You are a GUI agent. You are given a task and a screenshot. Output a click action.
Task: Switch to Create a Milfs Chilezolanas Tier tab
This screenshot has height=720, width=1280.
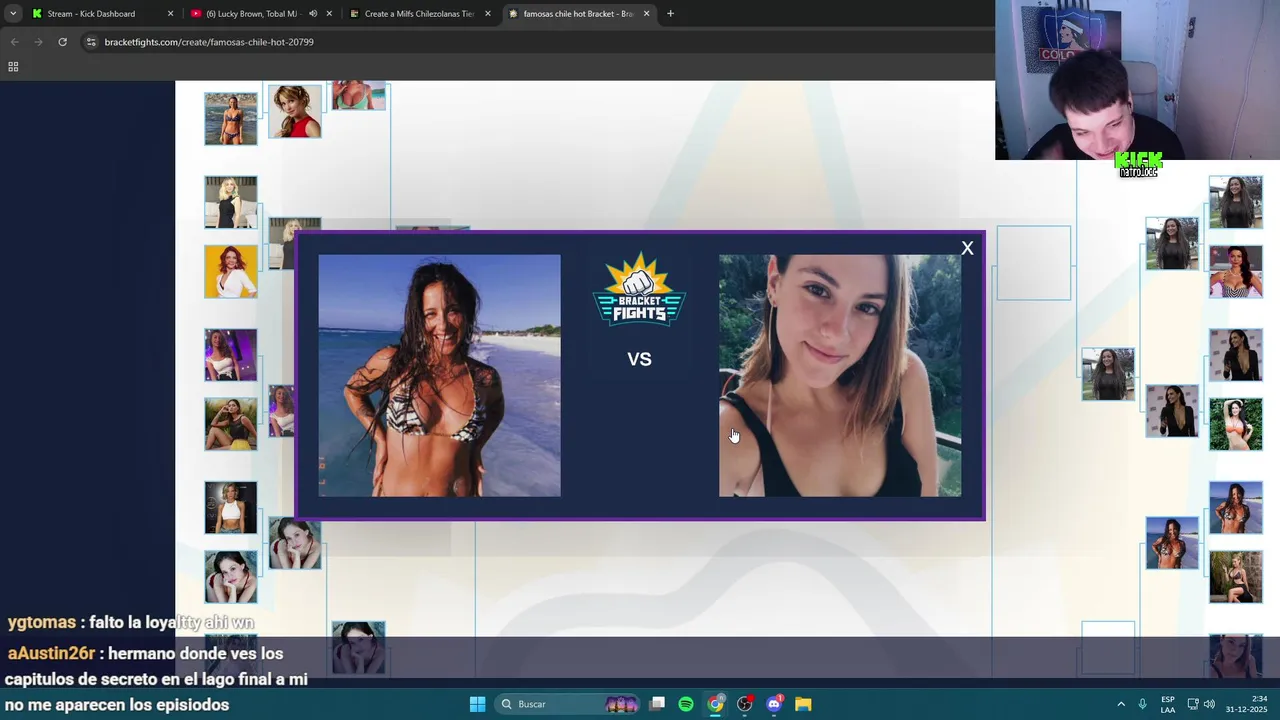click(418, 14)
